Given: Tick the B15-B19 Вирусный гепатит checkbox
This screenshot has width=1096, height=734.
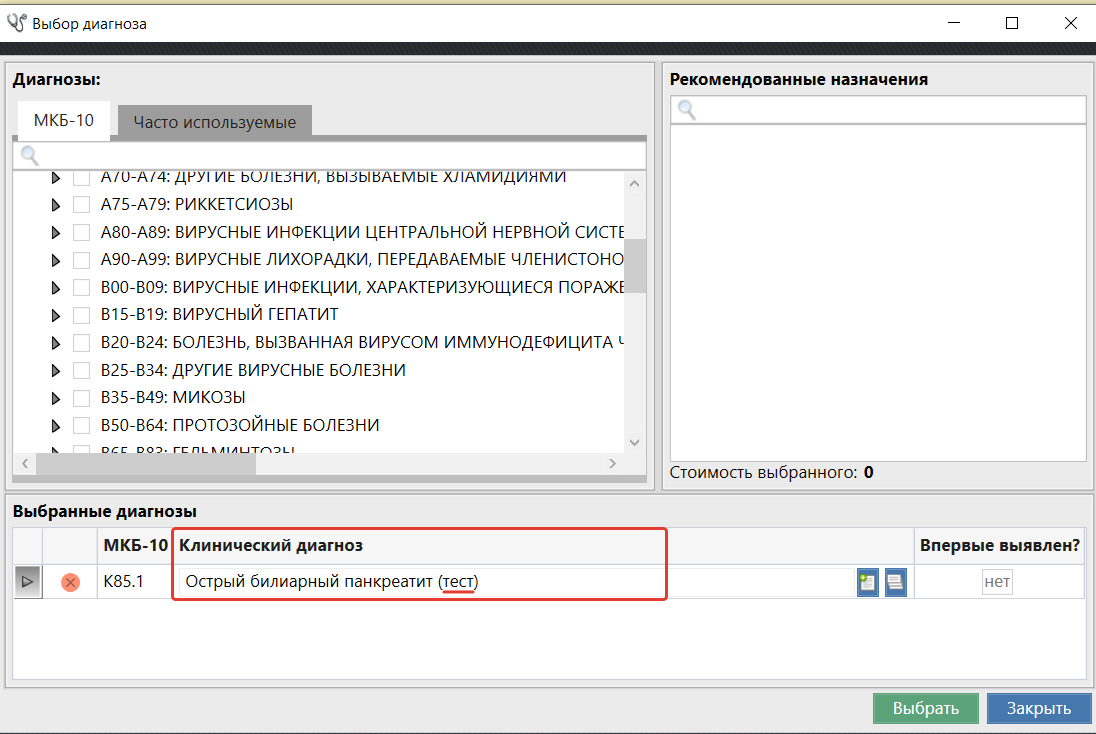Looking at the screenshot, I should click(x=82, y=315).
